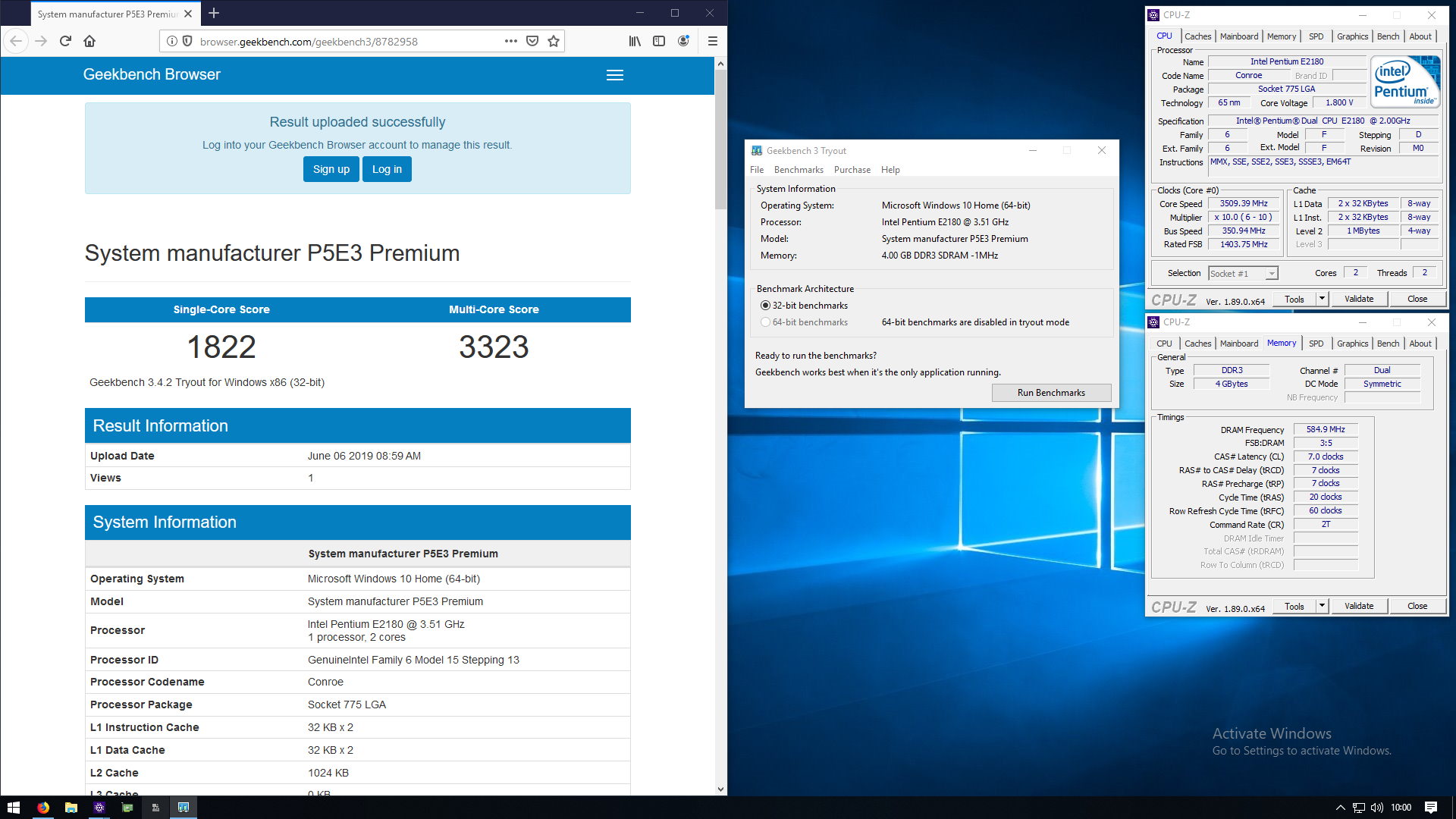
Task: Expand Tools dropdown arrow in lower CPU-Z window
Action: click(x=1322, y=606)
